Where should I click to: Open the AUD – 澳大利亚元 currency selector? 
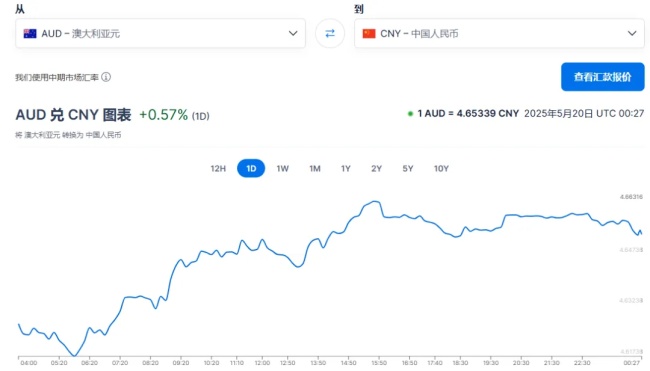point(160,33)
